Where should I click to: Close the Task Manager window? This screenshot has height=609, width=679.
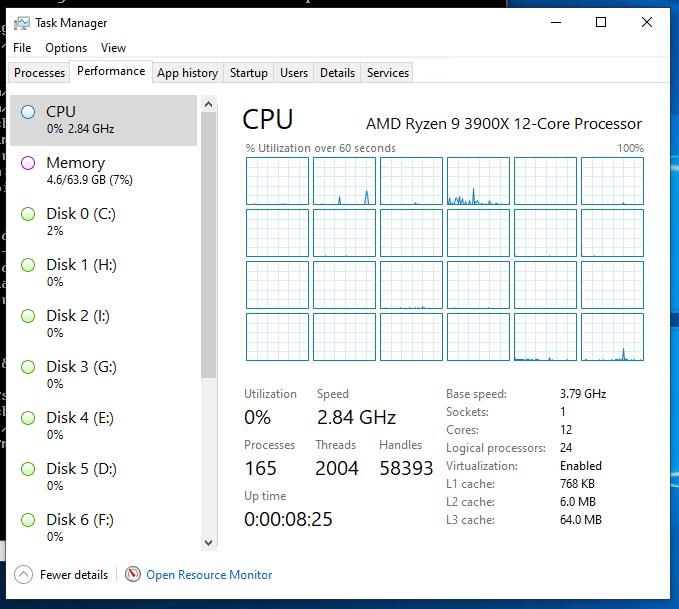click(647, 23)
